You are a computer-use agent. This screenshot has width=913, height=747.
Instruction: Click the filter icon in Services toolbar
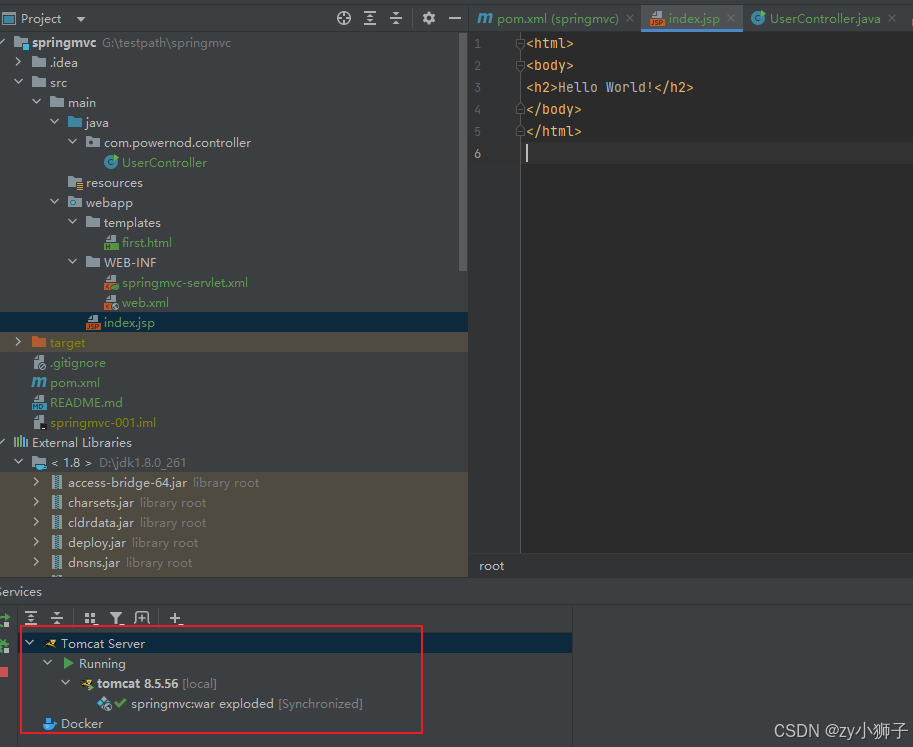click(x=117, y=617)
